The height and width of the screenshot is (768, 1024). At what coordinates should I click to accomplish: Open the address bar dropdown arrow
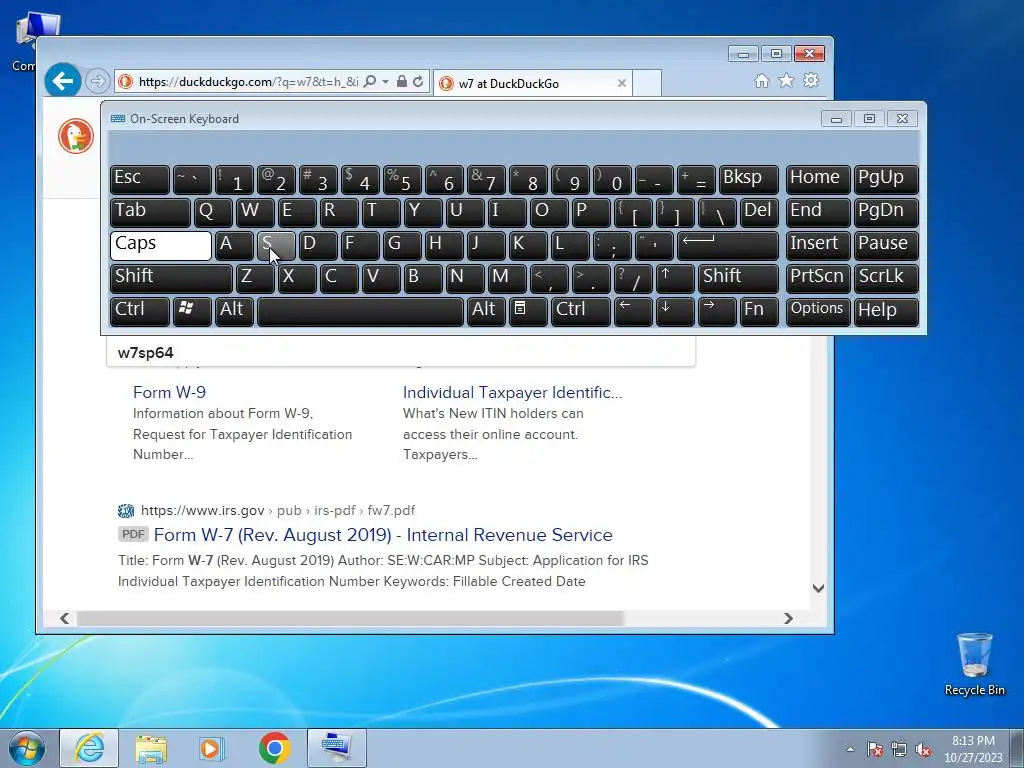click(x=385, y=82)
